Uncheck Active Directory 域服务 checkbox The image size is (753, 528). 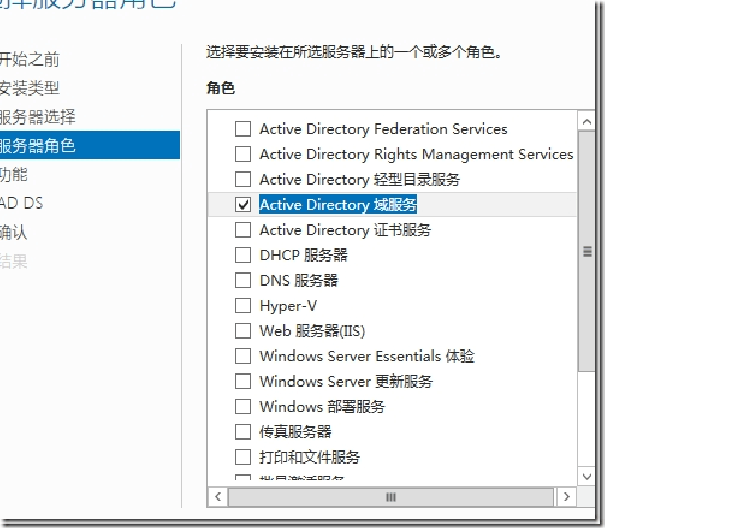point(242,205)
